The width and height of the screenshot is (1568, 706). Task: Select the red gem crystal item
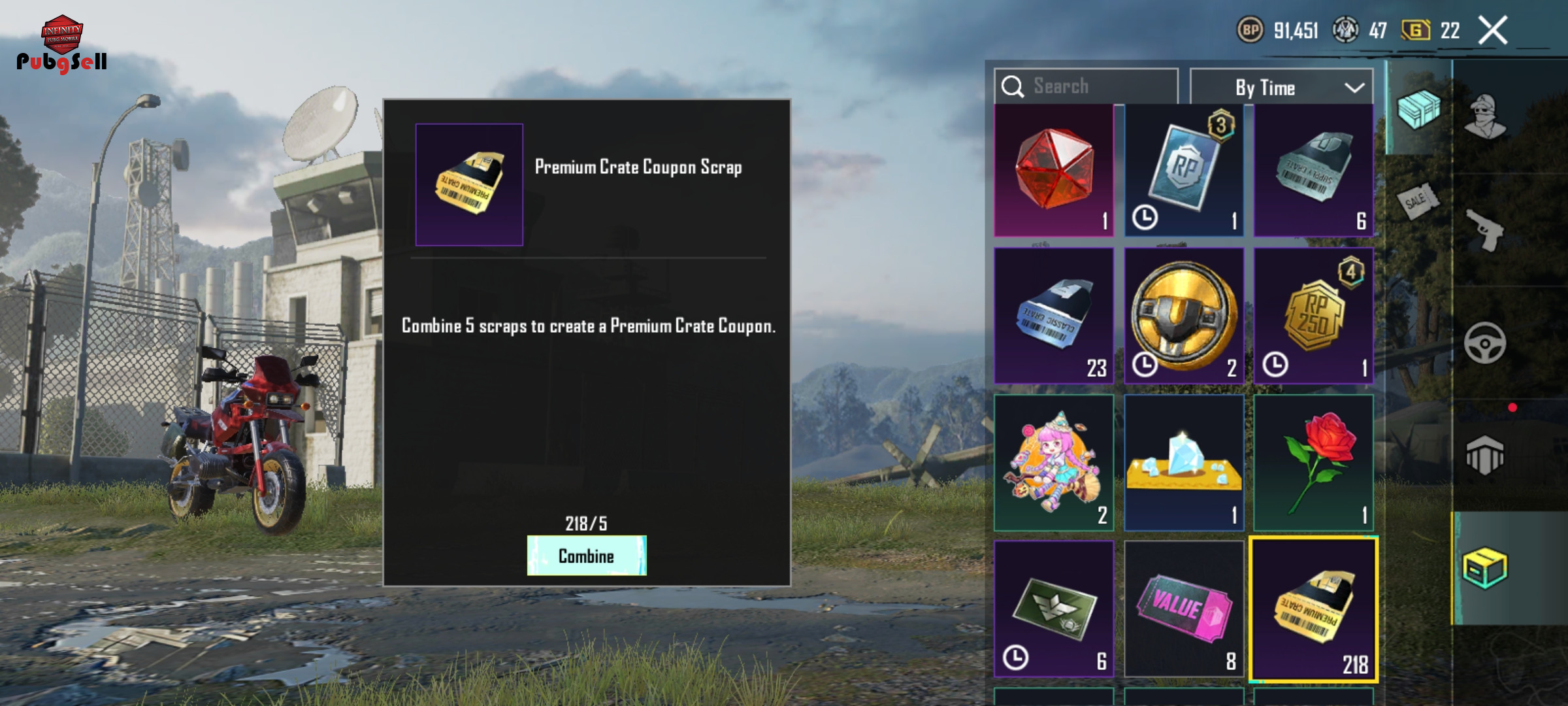point(1053,169)
